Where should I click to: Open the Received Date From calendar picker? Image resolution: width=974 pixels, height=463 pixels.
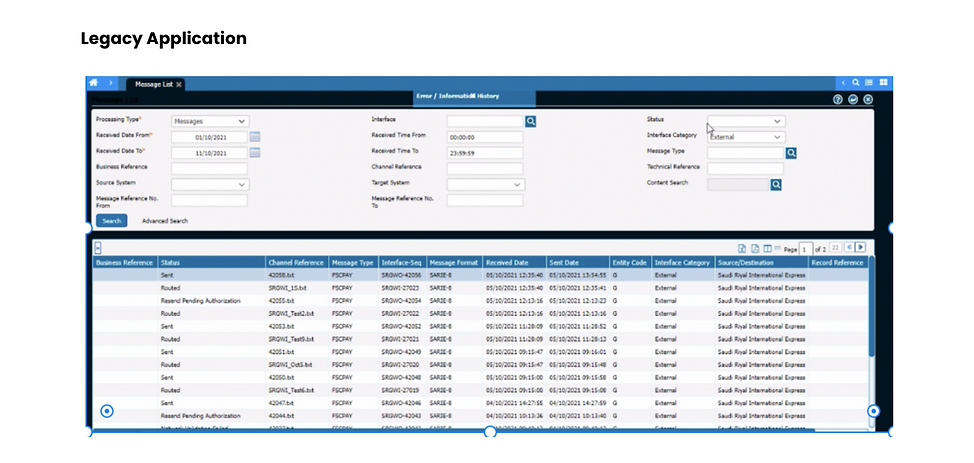(255, 137)
